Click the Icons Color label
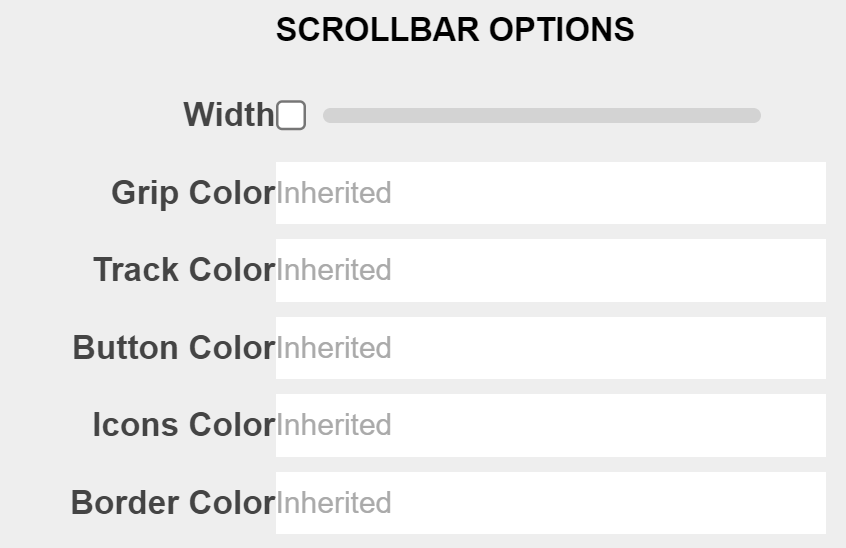Image resolution: width=846 pixels, height=548 pixels. [x=184, y=425]
